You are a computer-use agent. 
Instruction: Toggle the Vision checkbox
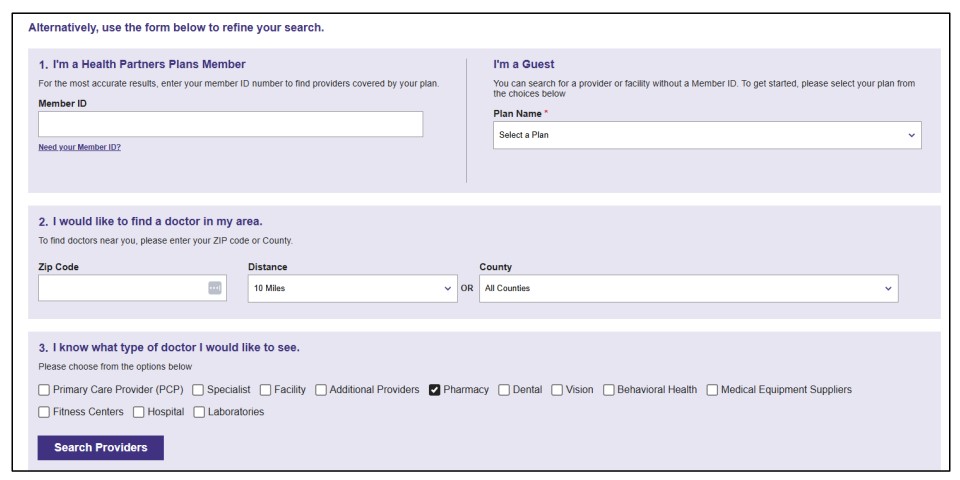point(557,390)
